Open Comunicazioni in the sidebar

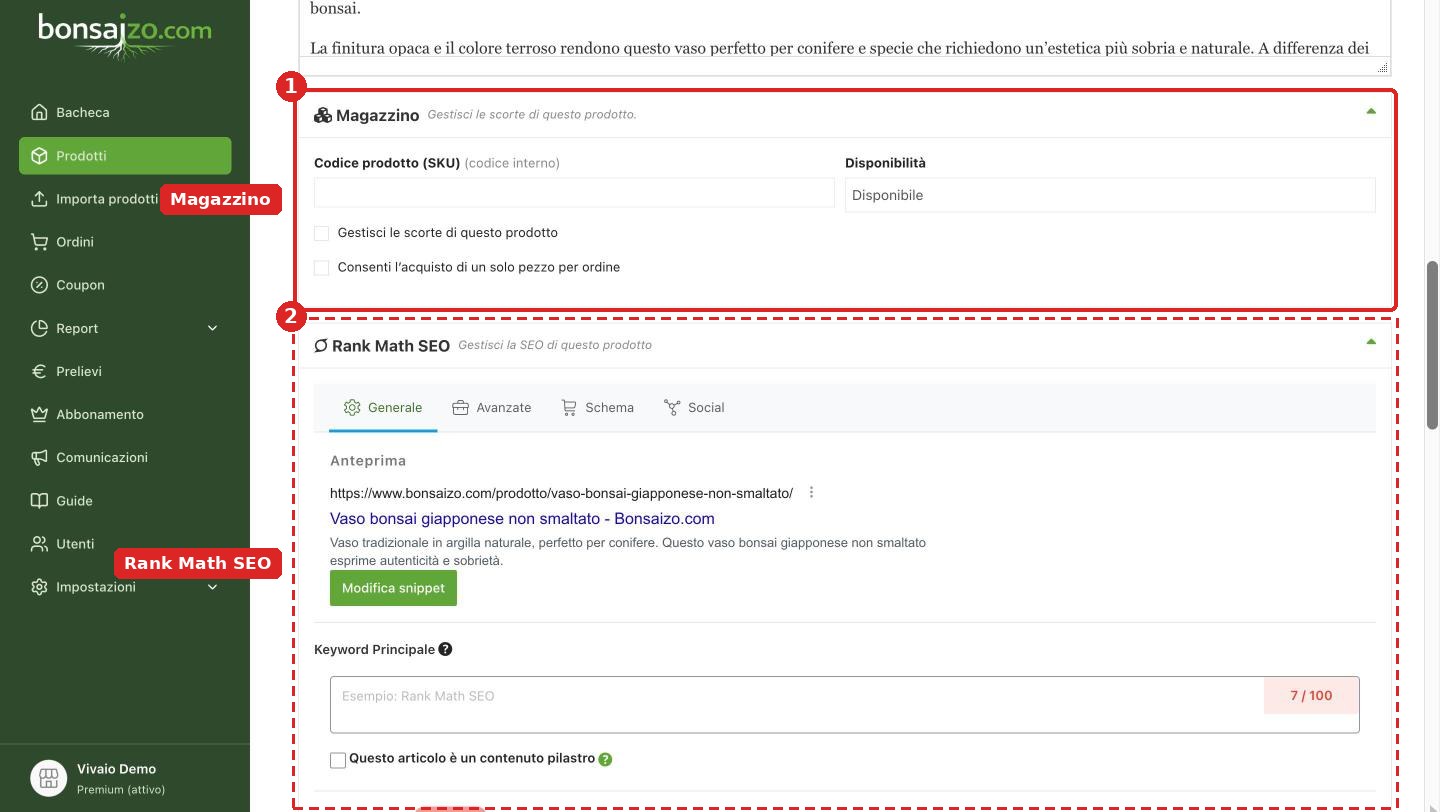pyautogui.click(x=102, y=457)
